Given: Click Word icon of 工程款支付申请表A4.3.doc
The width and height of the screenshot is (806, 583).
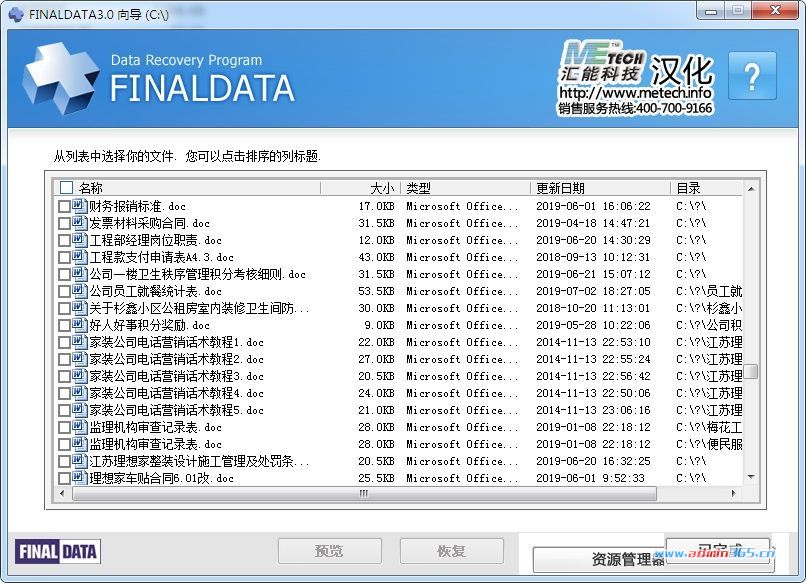Looking at the screenshot, I should pyautogui.click(x=79, y=257).
